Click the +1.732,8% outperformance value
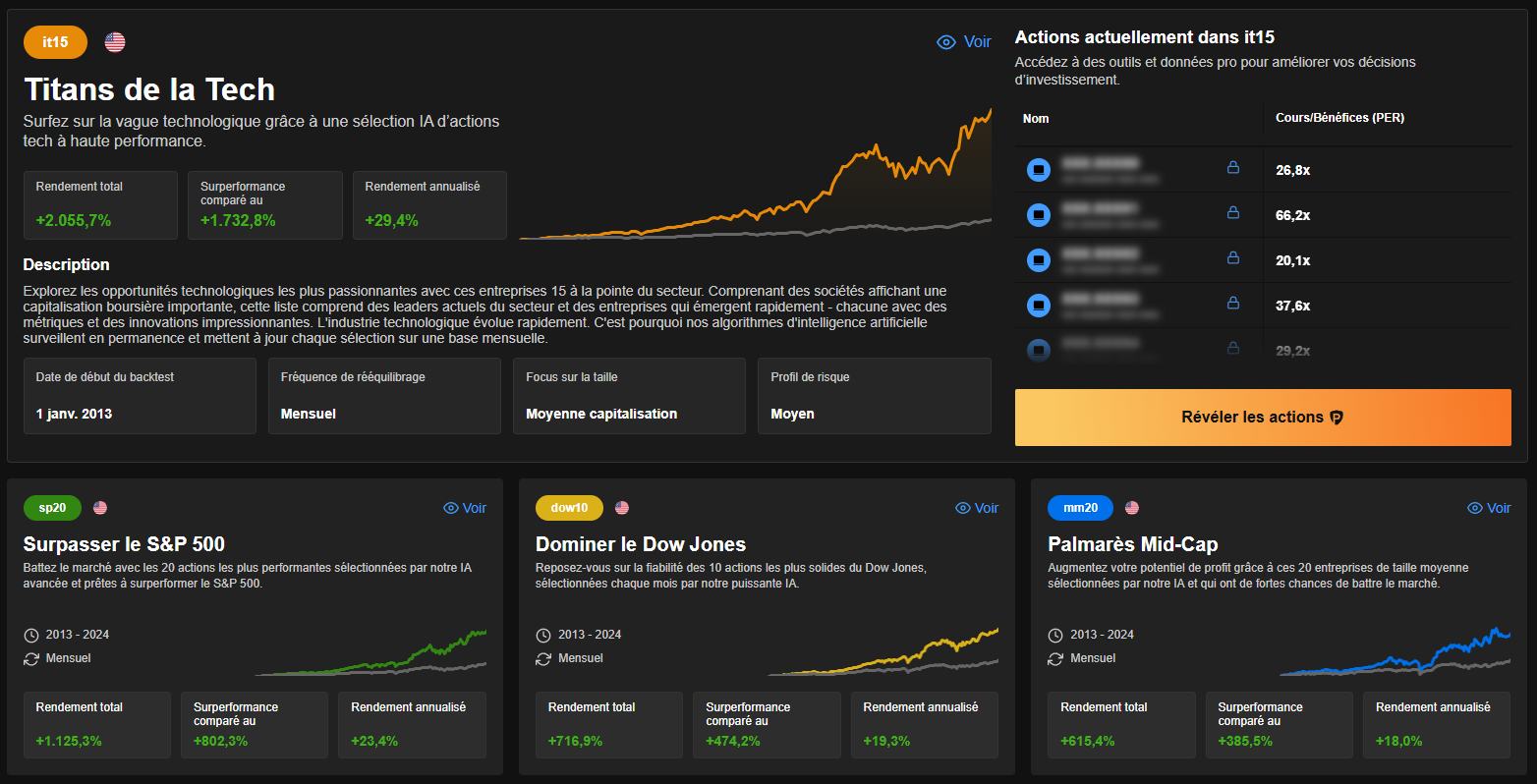 pyautogui.click(x=238, y=221)
